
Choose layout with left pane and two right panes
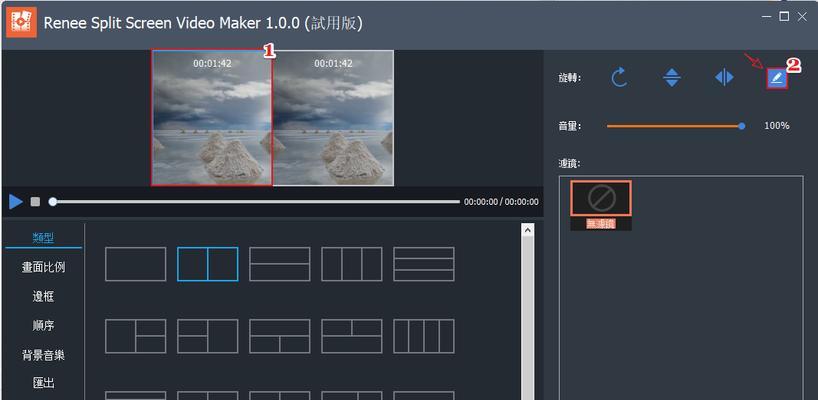tap(136, 336)
